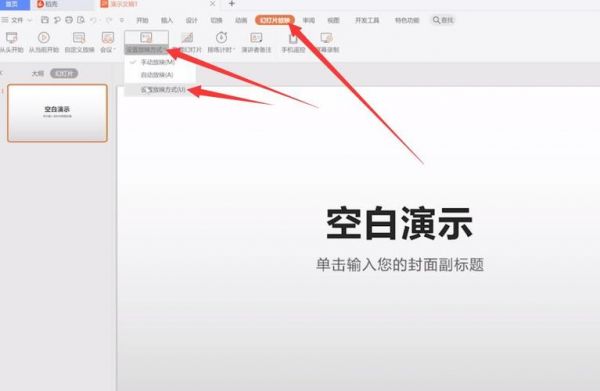Choose 自动放映(A) in the dropdown menu

(x=160, y=75)
